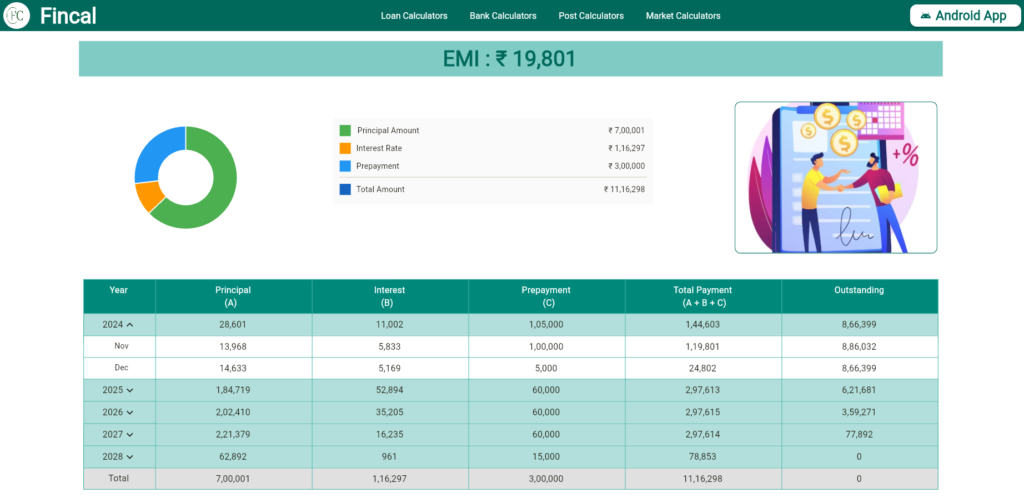Click Principal Amount legend label

[388, 131]
